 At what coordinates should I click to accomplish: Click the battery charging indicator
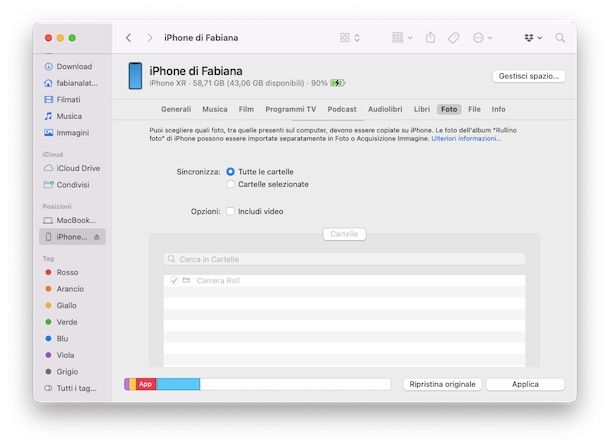[337, 83]
